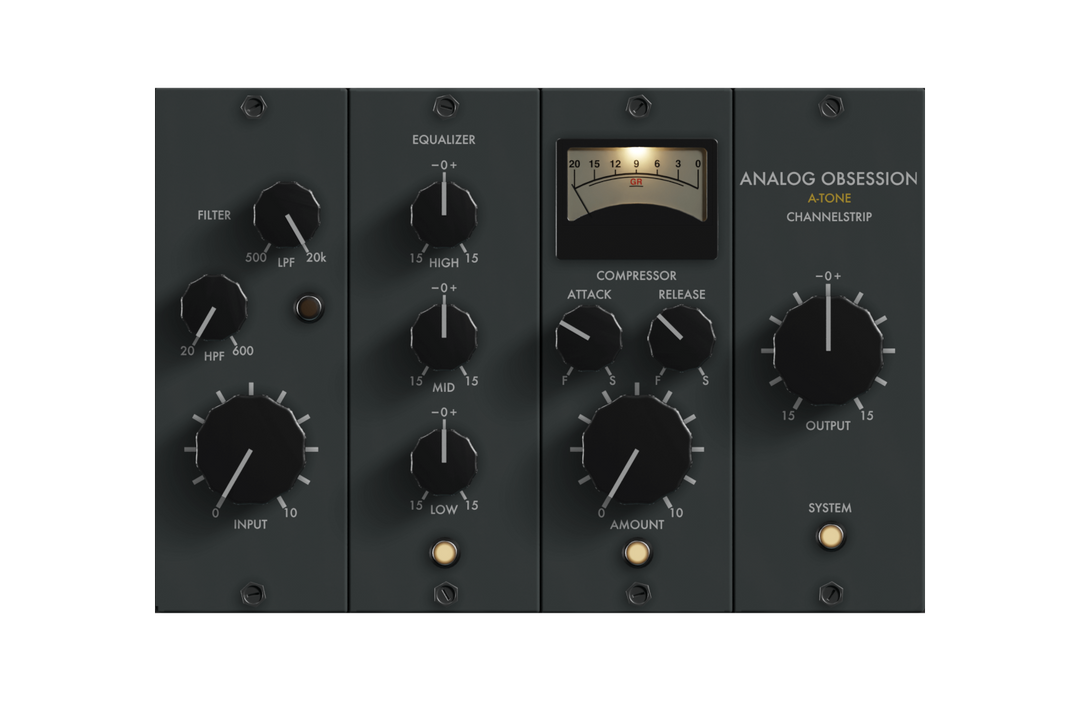Image resolution: width=1080 pixels, height=701 pixels.
Task: Toggle the filter section on/off light
Action: pos(309,307)
